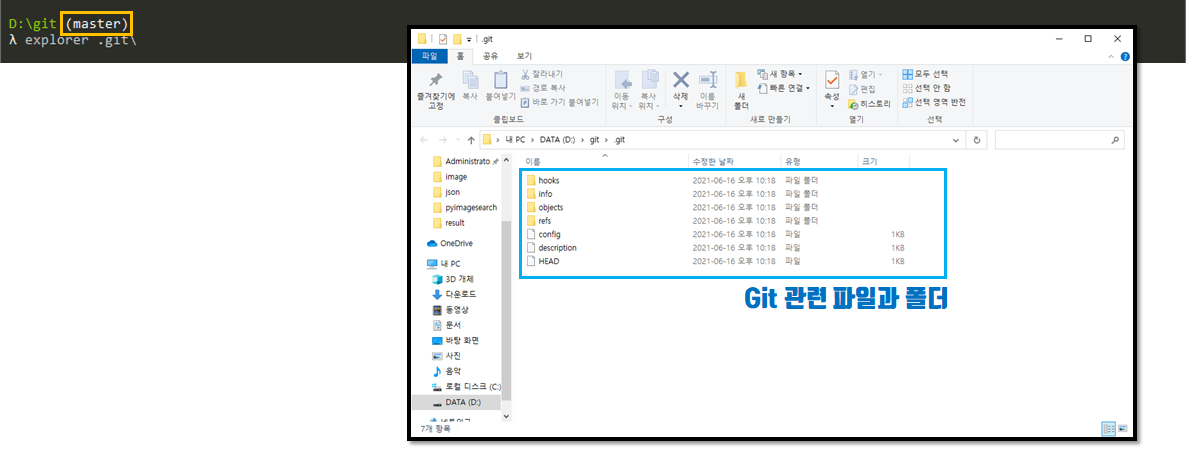The width and height of the screenshot is (1186, 450).
Task: Click 경로 복사 (Copy path)
Action: coord(543,88)
